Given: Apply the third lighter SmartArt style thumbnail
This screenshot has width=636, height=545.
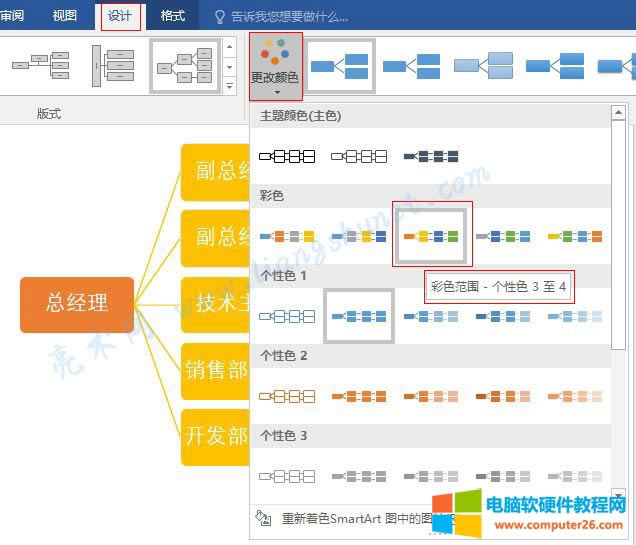Looking at the screenshot, I should pos(483,65).
